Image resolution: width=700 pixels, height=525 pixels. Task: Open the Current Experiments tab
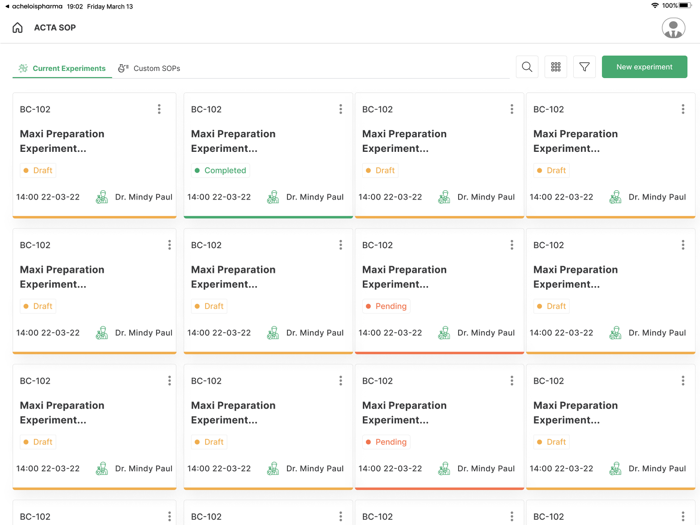[x=62, y=68]
